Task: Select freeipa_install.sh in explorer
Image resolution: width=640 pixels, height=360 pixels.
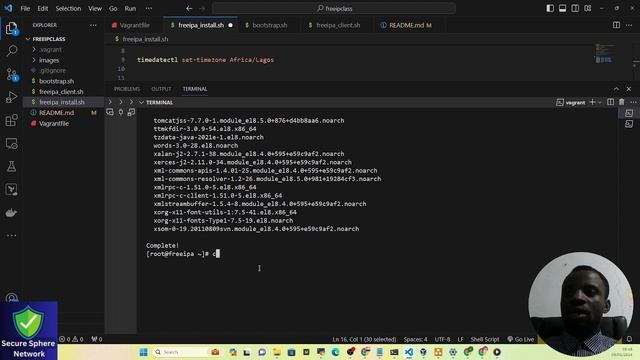Action: click(62, 102)
